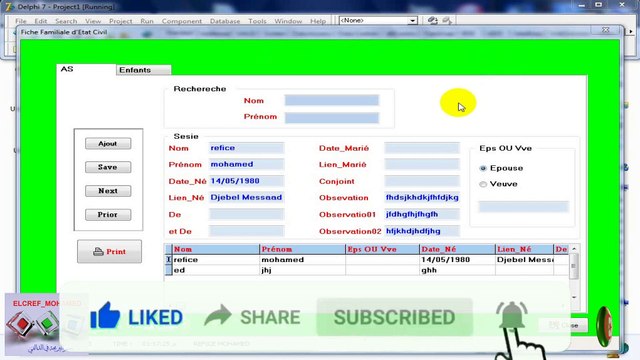Click the LIKED thumbs-up icon
640x360 pixels.
pyautogui.click(x=105, y=316)
